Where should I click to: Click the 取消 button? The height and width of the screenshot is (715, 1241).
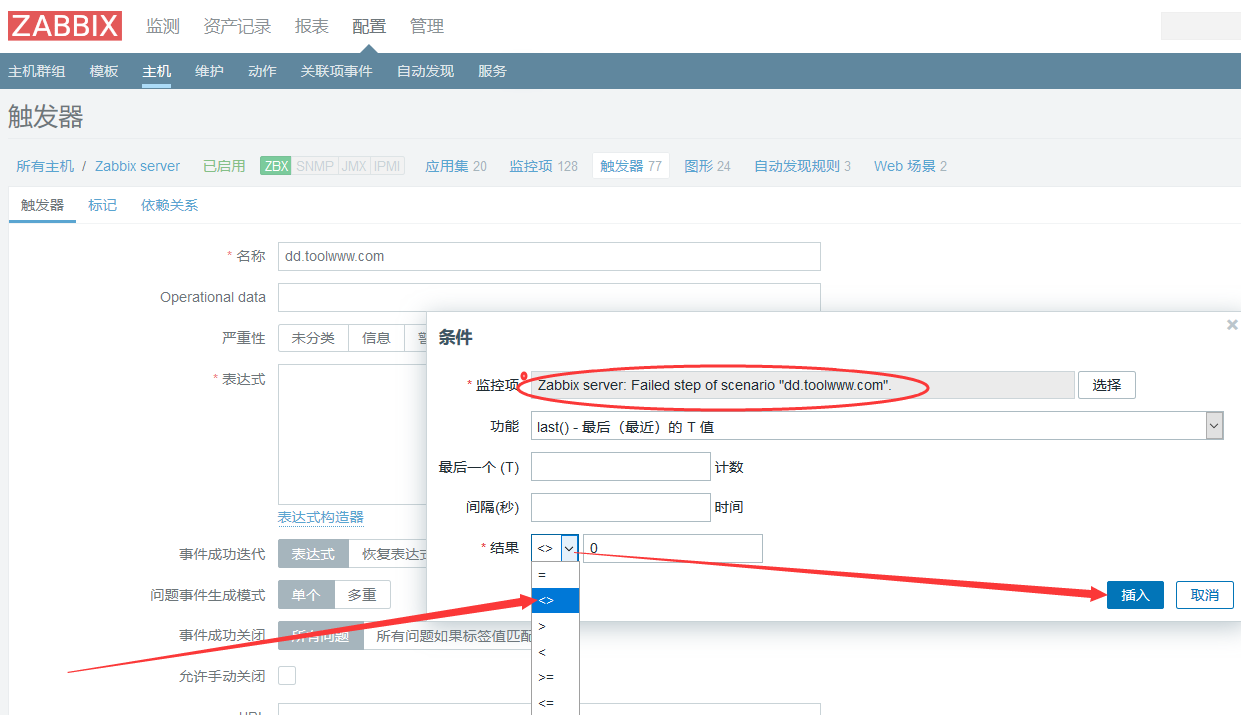(x=1204, y=595)
